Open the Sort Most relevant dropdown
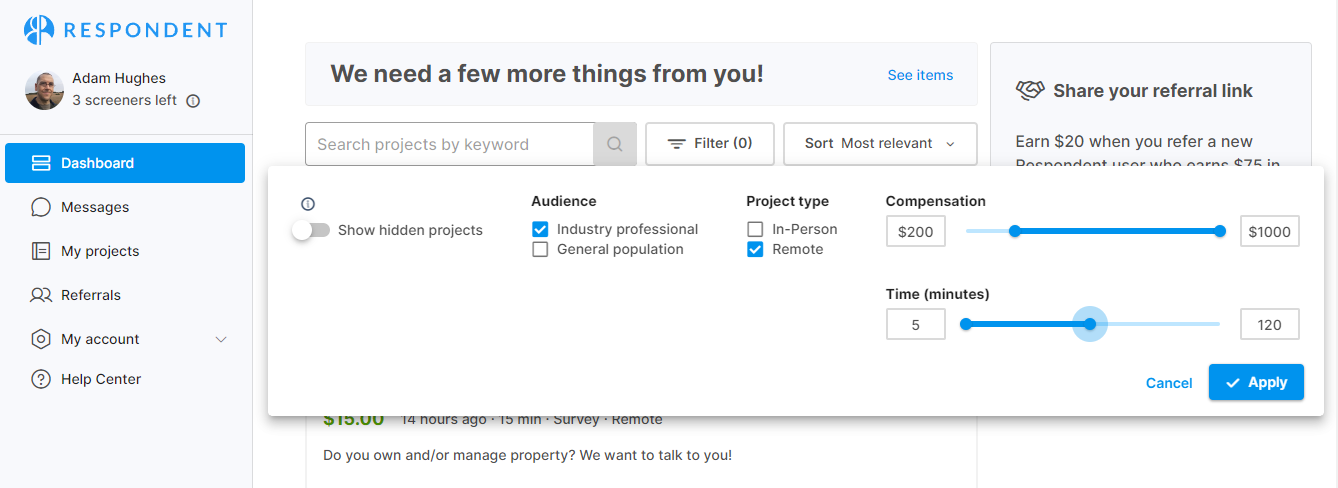 (880, 144)
